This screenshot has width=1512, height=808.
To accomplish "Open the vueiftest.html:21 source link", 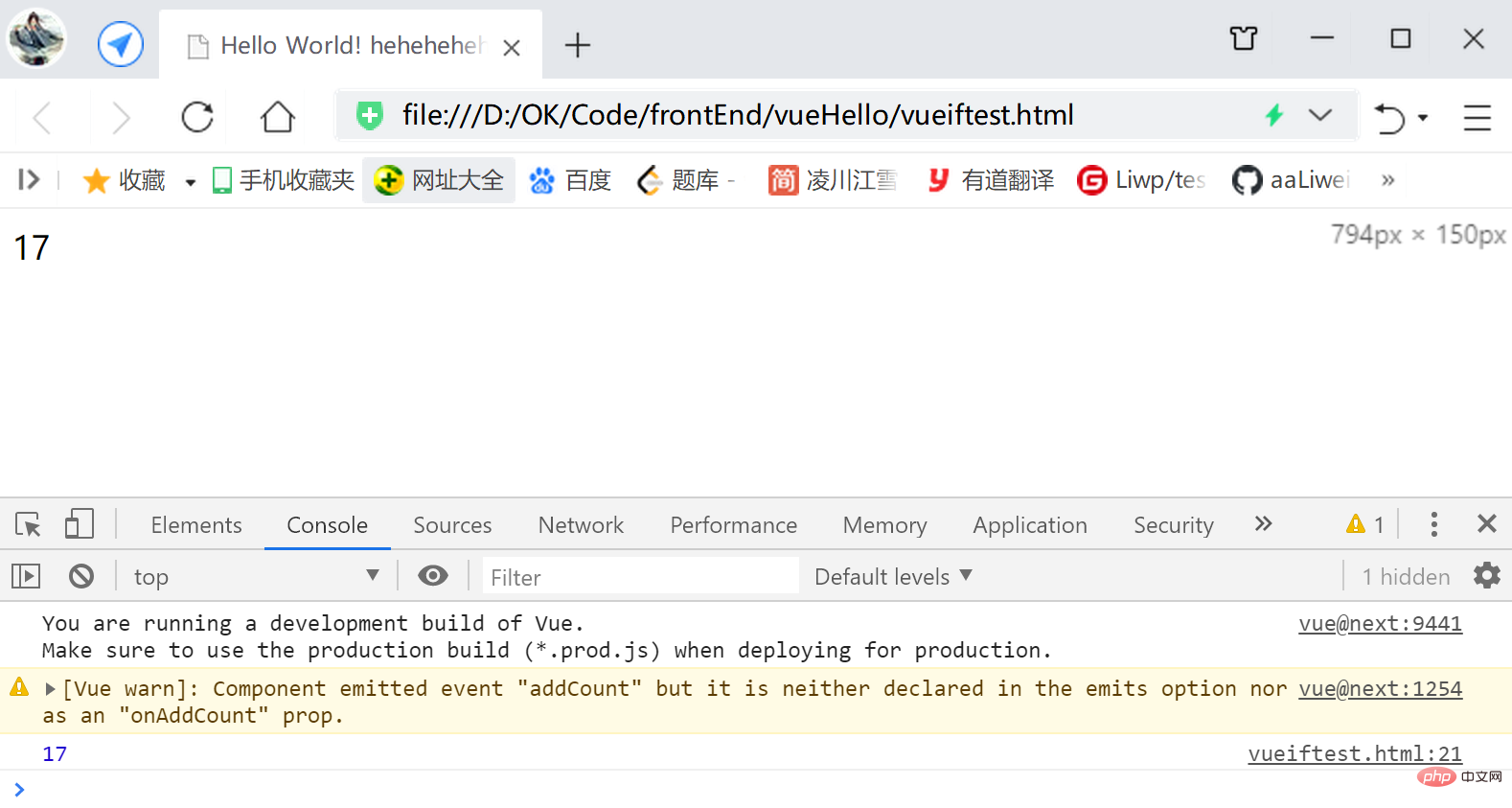I will (1355, 754).
